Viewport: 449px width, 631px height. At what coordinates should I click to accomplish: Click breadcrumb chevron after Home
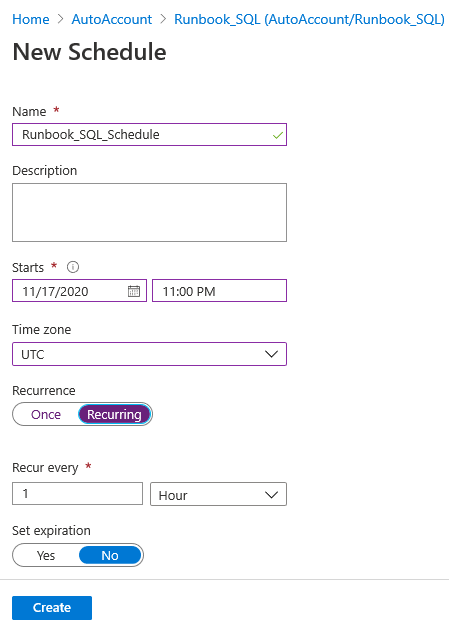click(60, 19)
